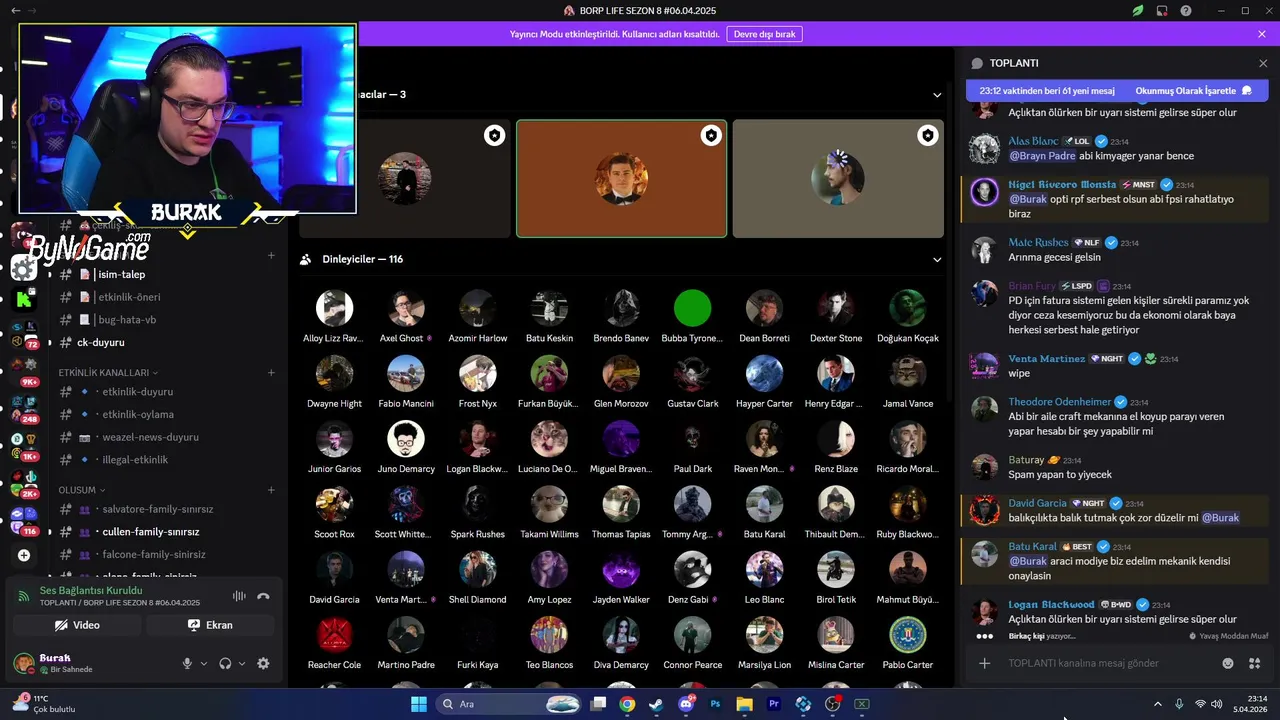Viewport: 1280px width, 720px height.
Task: Collapse the speakers section chevron
Action: (x=937, y=95)
